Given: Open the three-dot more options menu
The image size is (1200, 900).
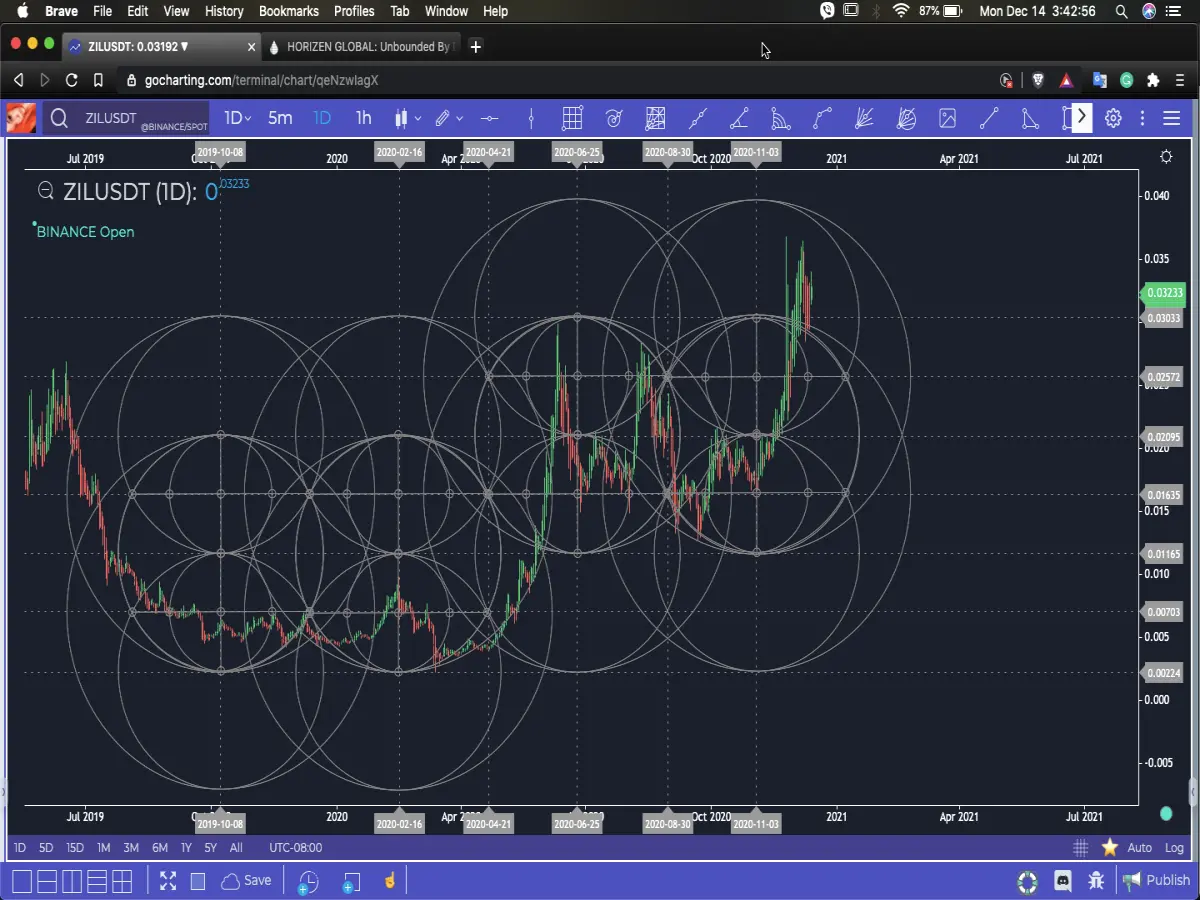Looking at the screenshot, I should click(x=1142, y=118).
